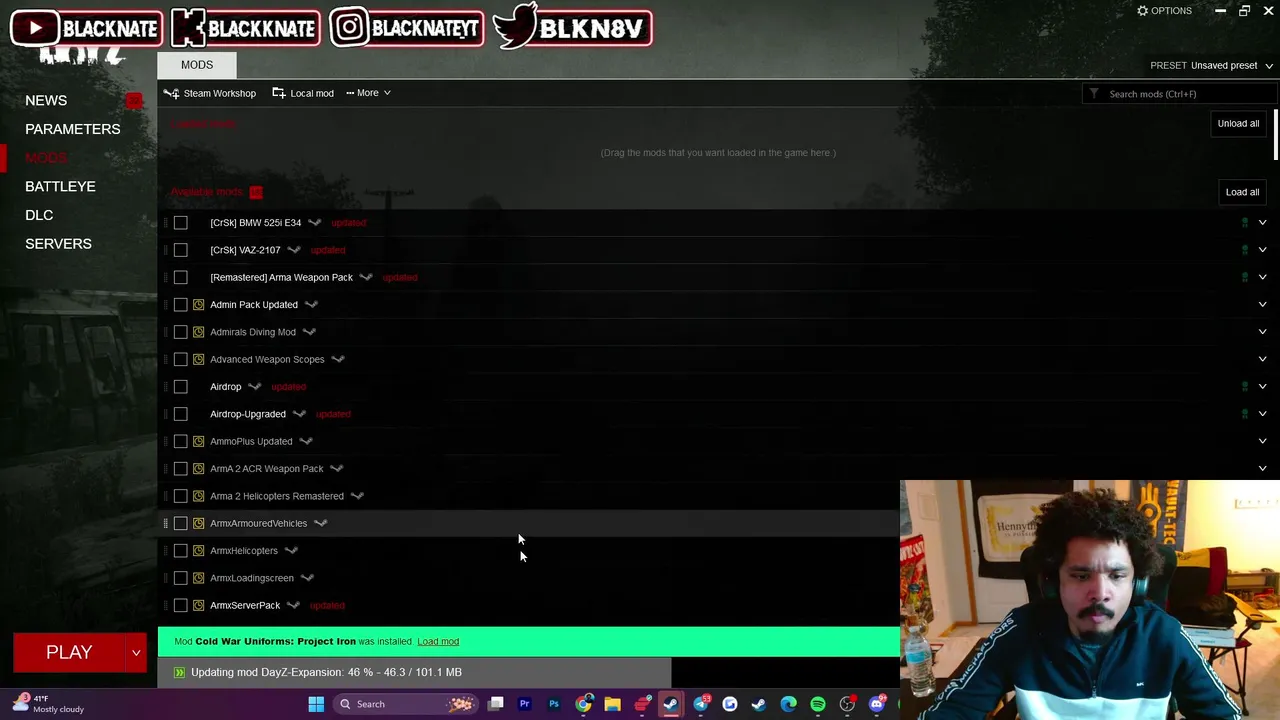Expand [CrSk] BMW 525i E34 details
This screenshot has width=1280, height=720.
click(1262, 223)
